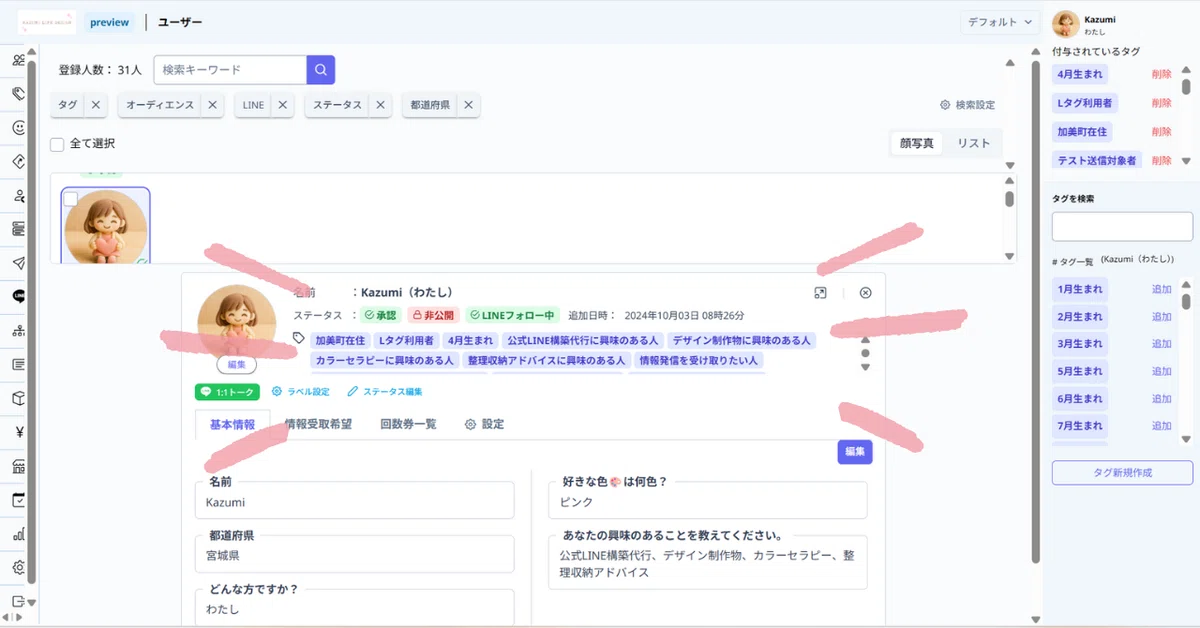Viewport: 1200px width, 628px height.
Task: Remove the LINE filter chip
Action: tap(283, 104)
